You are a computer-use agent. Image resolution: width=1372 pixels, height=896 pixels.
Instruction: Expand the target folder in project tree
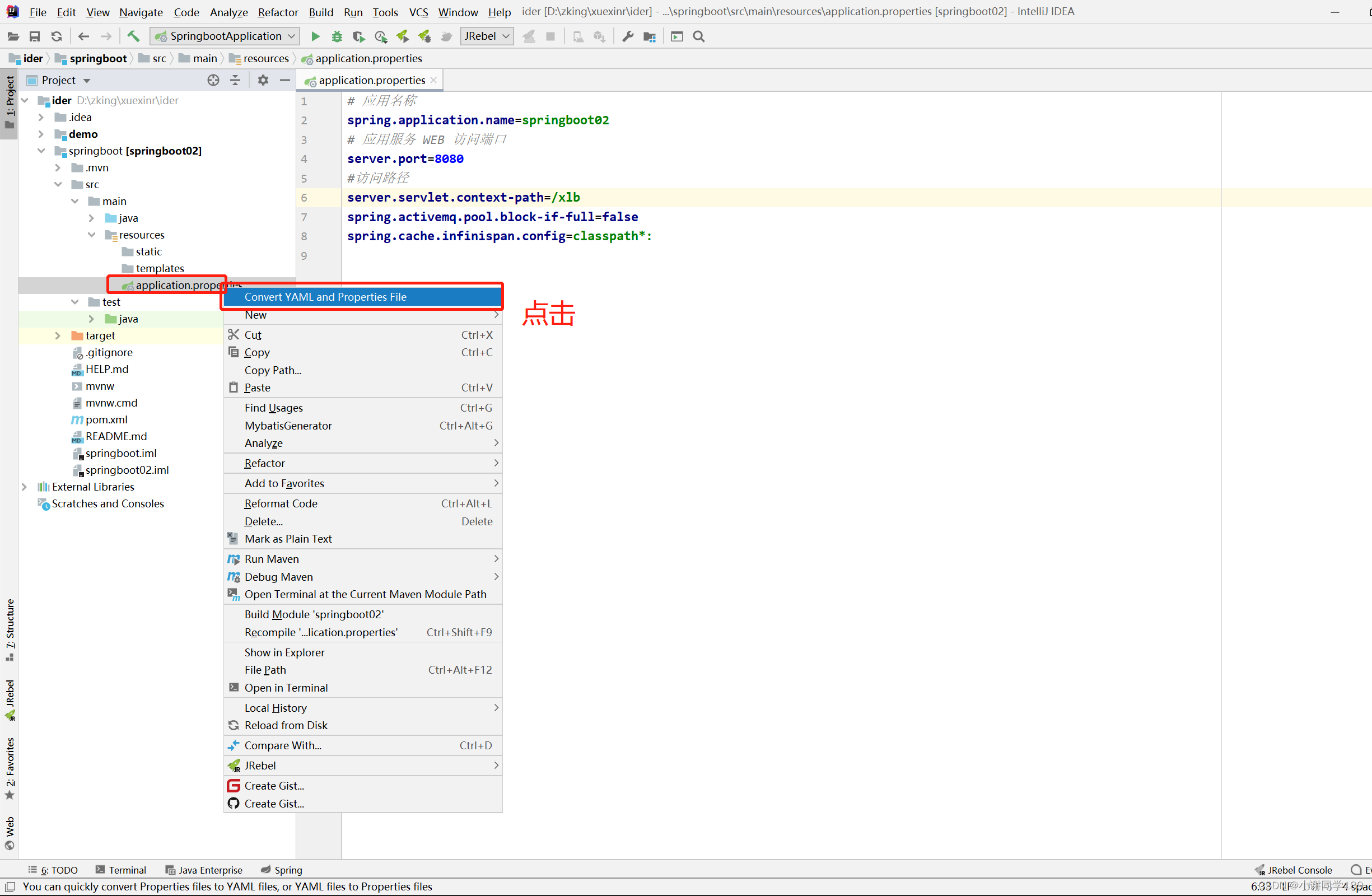tap(58, 335)
